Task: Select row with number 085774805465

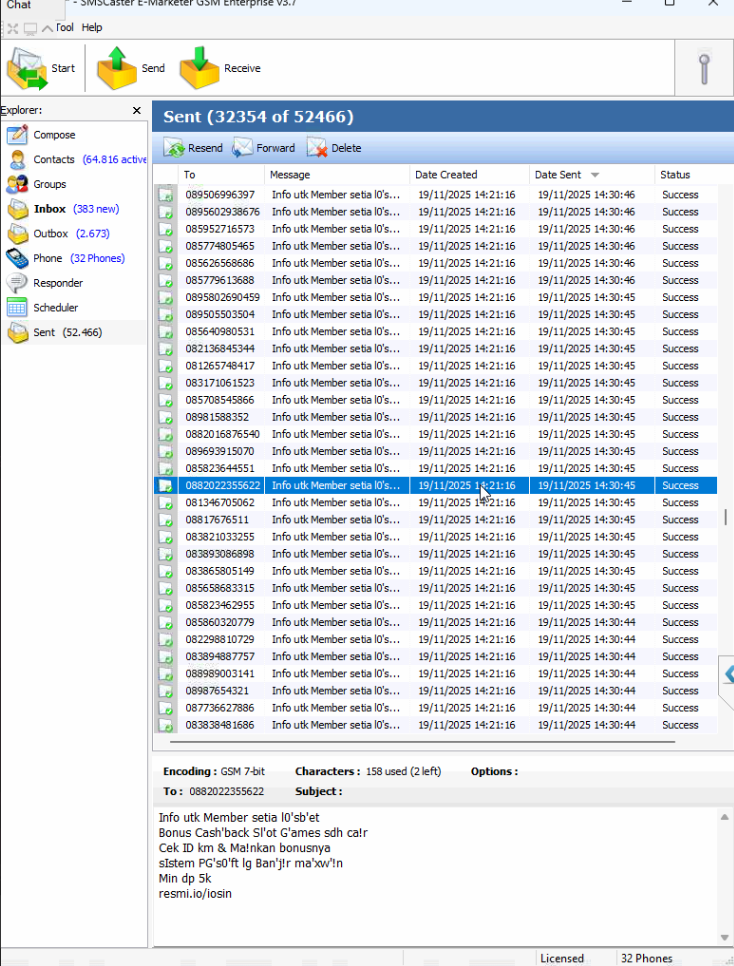Action: [x=435, y=246]
